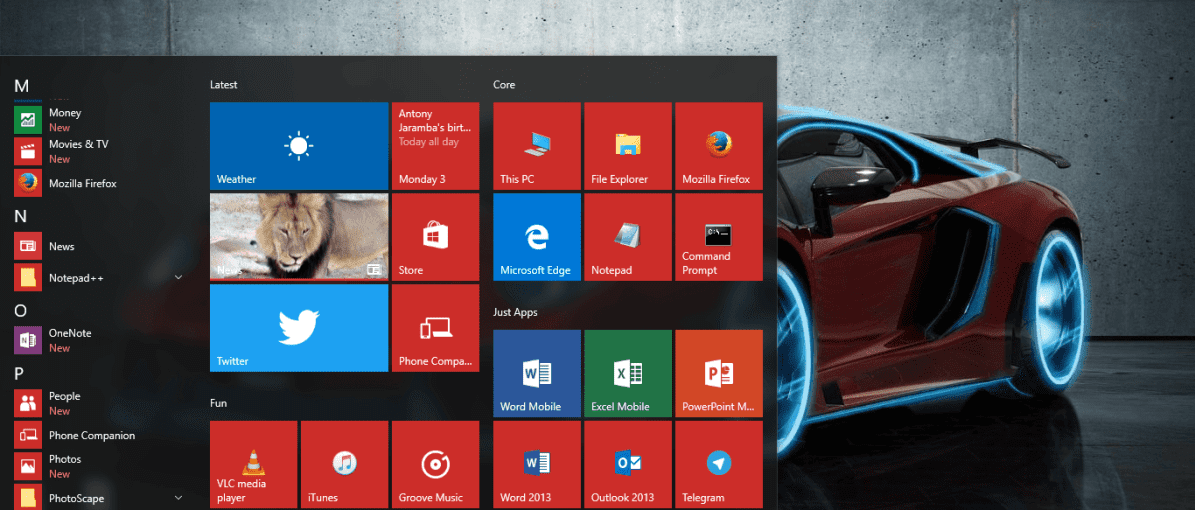Open the Word Mobile tile
This screenshot has width=1195, height=510.
click(537, 374)
